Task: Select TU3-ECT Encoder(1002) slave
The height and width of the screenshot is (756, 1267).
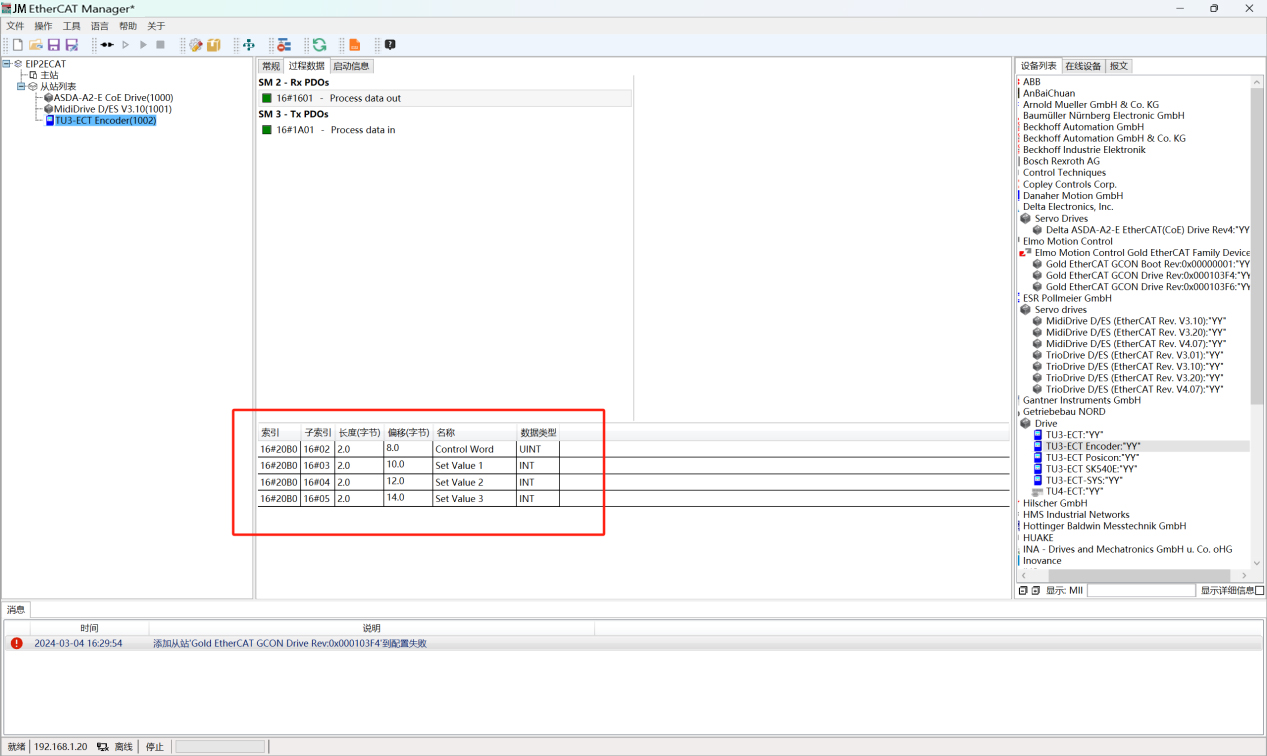Action: click(x=105, y=120)
